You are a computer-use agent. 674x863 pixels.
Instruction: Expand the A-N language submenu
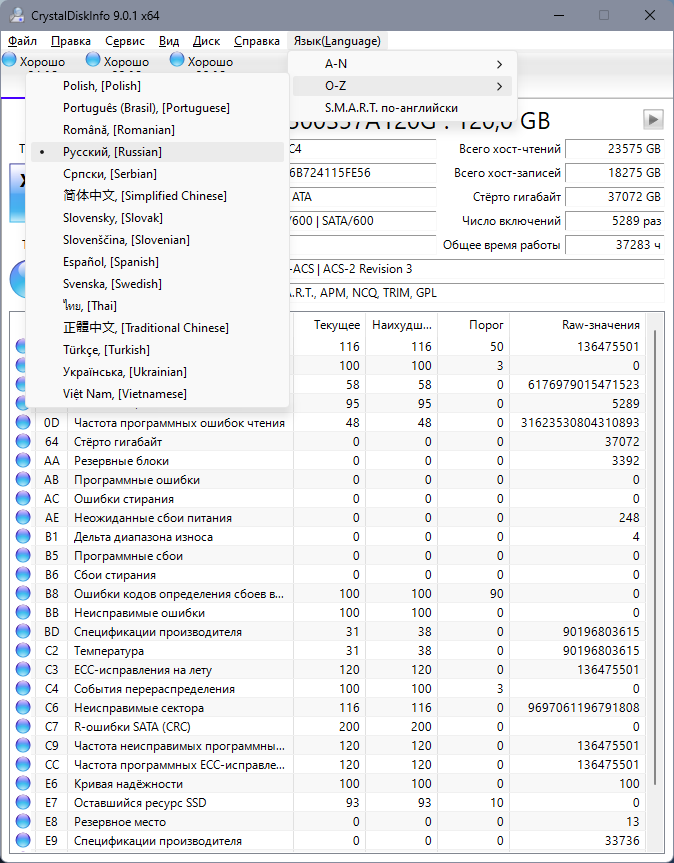click(402, 64)
